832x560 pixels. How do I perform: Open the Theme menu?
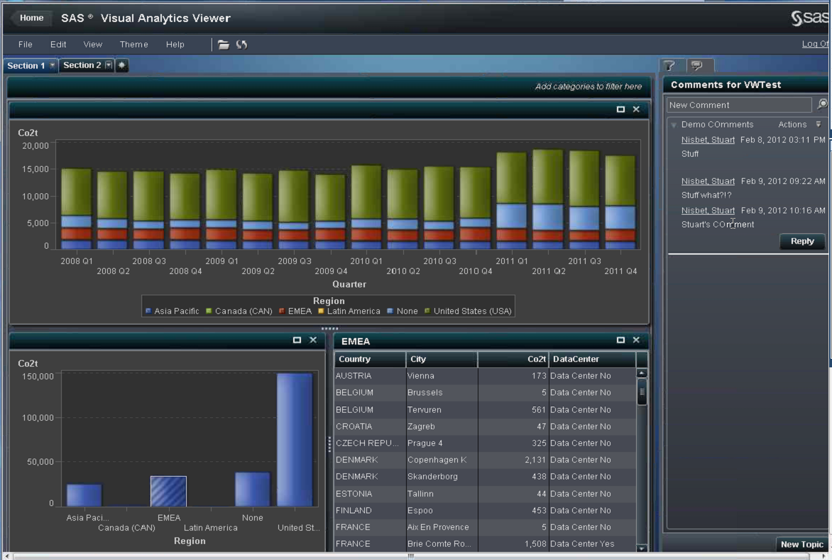click(x=133, y=45)
